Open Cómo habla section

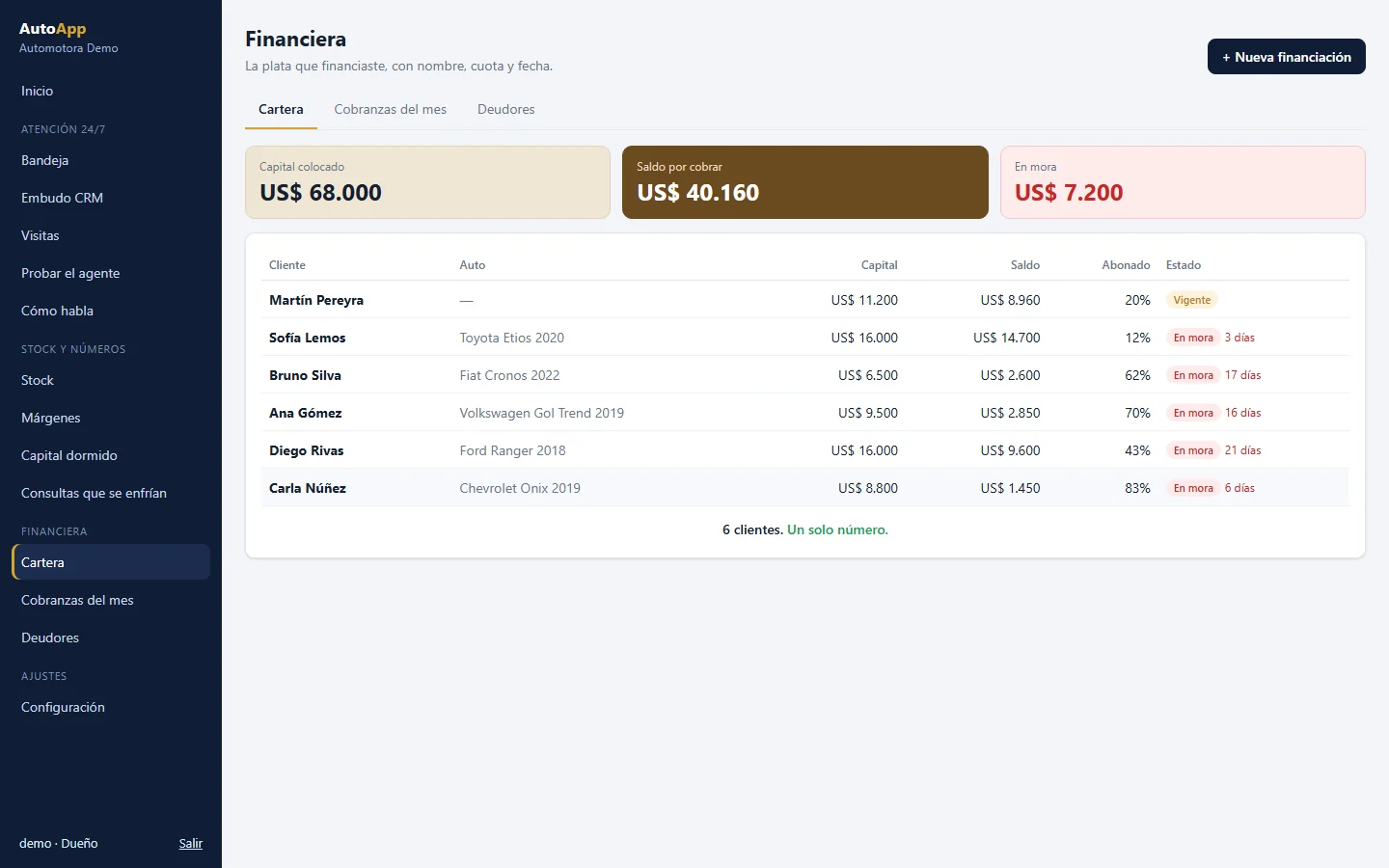point(111,311)
